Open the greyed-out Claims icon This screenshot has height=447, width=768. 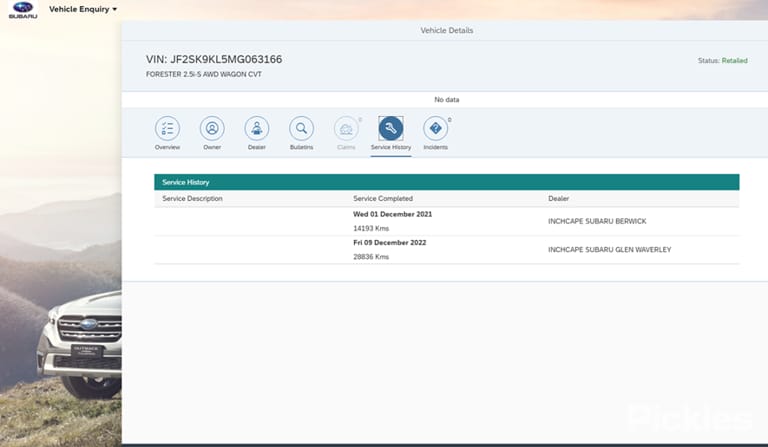coord(346,128)
